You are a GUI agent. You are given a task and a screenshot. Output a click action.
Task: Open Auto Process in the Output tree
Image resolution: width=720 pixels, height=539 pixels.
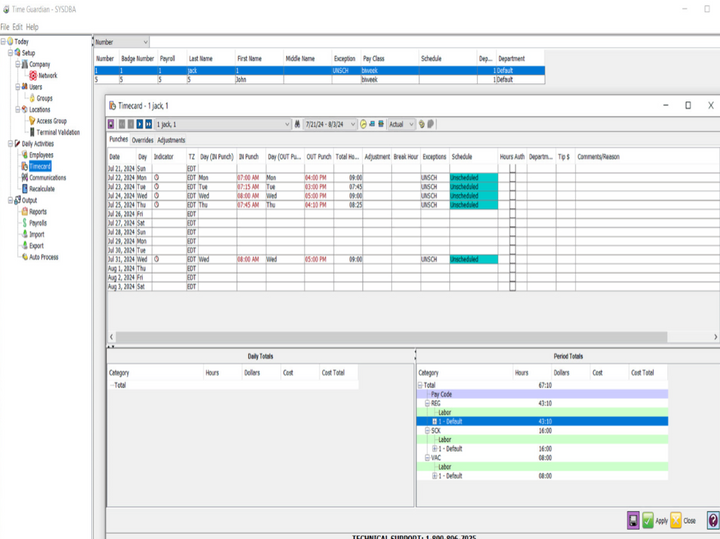[x=43, y=257]
